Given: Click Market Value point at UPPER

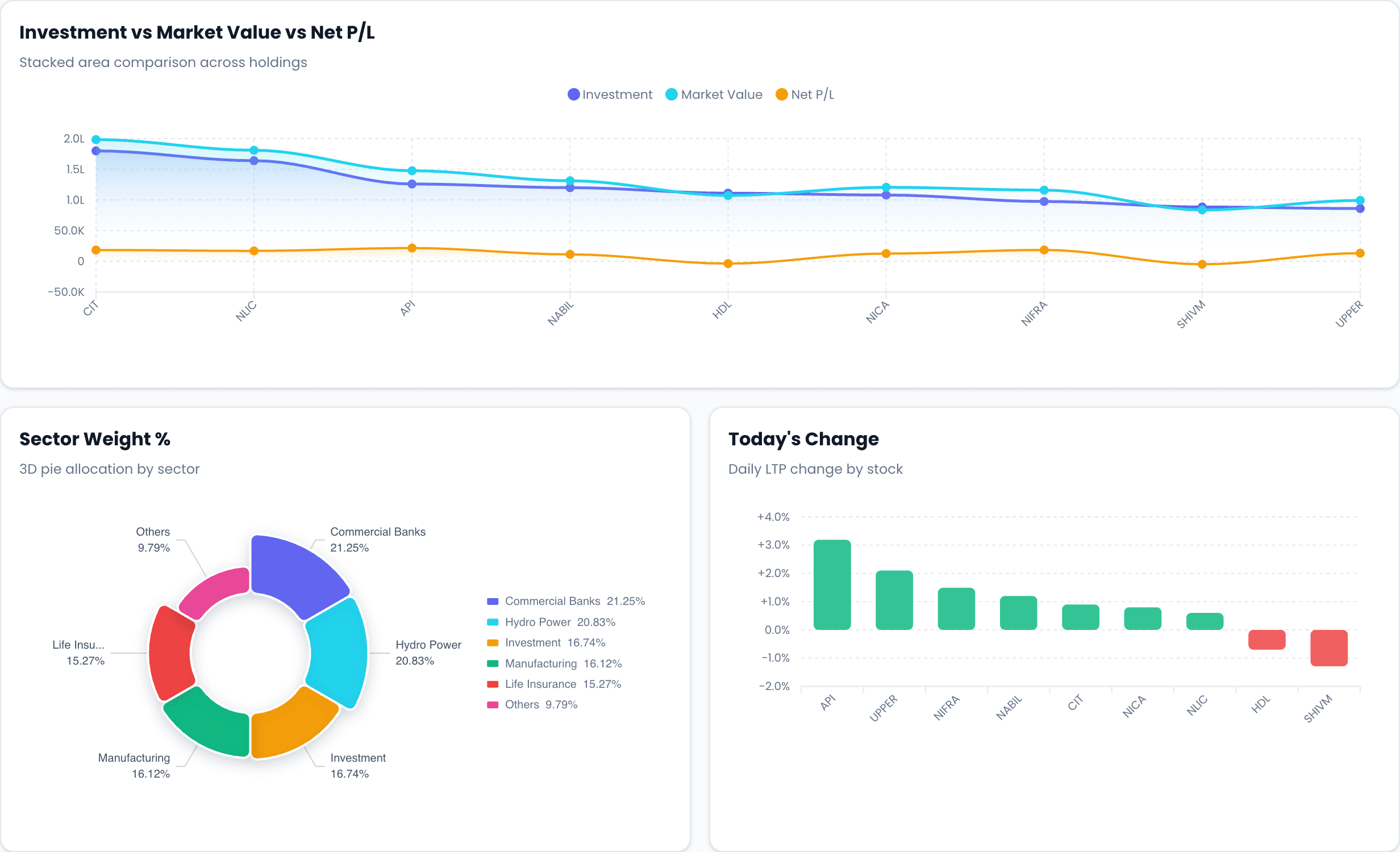Looking at the screenshot, I should click(x=1360, y=201).
